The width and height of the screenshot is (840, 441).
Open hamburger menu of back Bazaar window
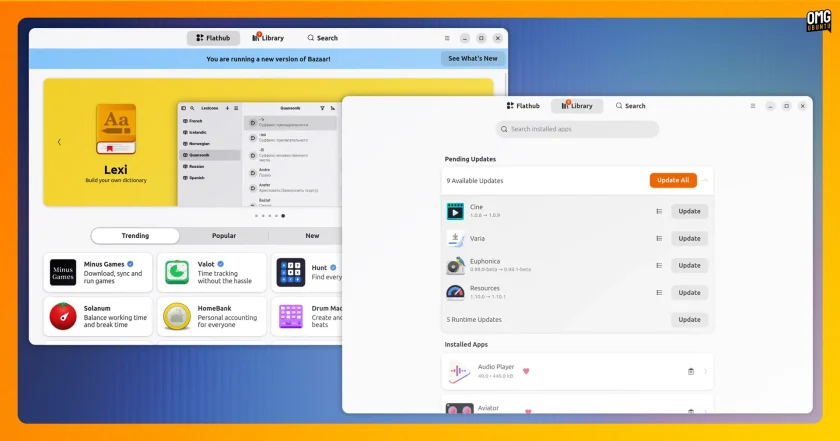tap(447, 38)
